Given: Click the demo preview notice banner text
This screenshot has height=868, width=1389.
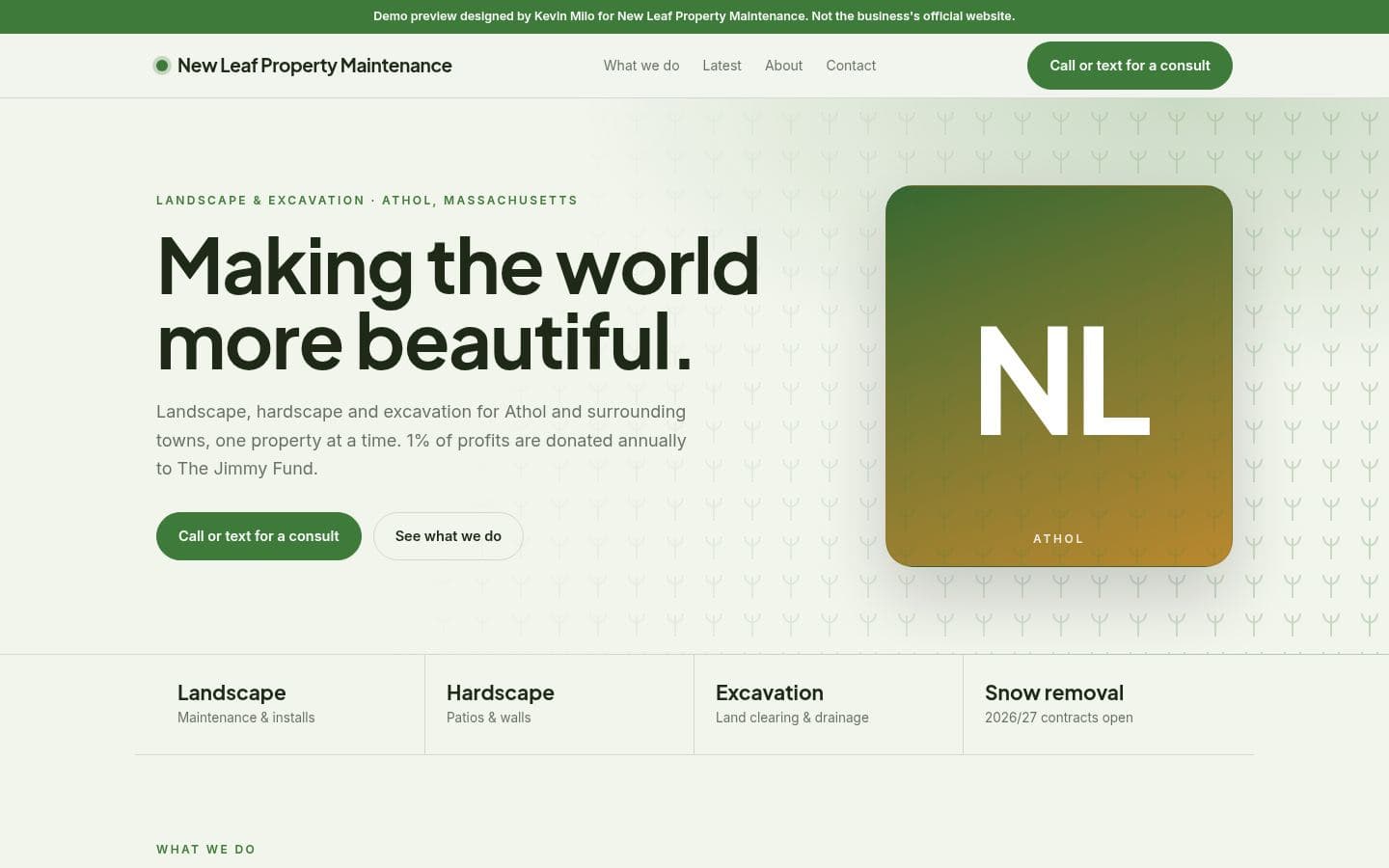Looking at the screenshot, I should pos(694,16).
